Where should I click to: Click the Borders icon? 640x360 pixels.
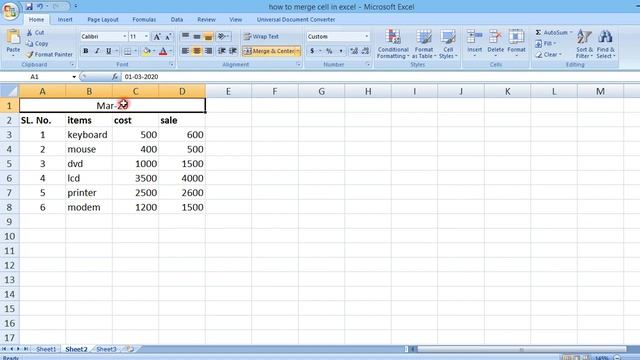pyautogui.click(x=128, y=51)
